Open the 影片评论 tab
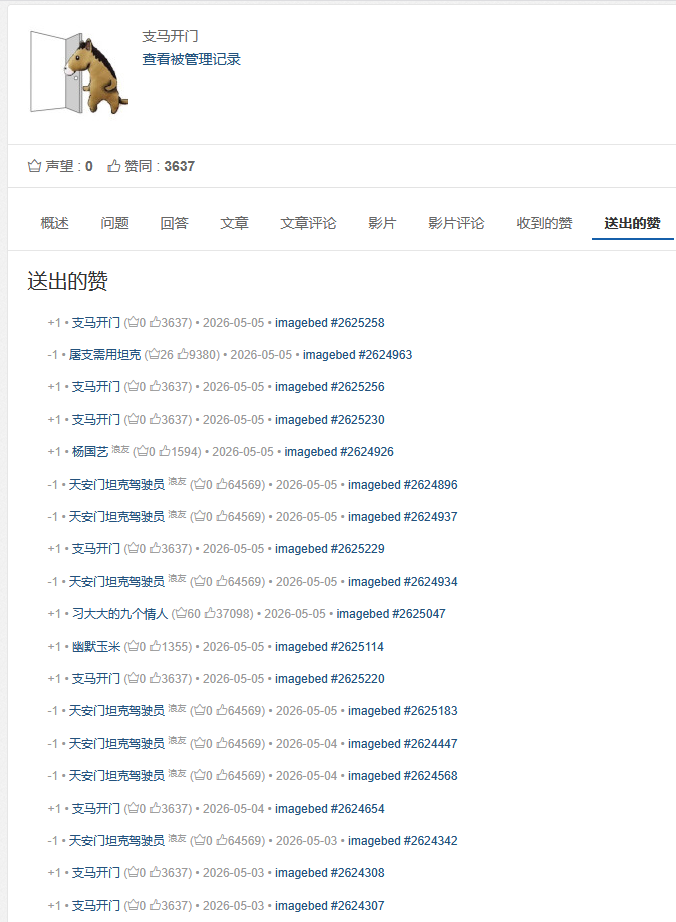This screenshot has width=676, height=922. pos(456,223)
